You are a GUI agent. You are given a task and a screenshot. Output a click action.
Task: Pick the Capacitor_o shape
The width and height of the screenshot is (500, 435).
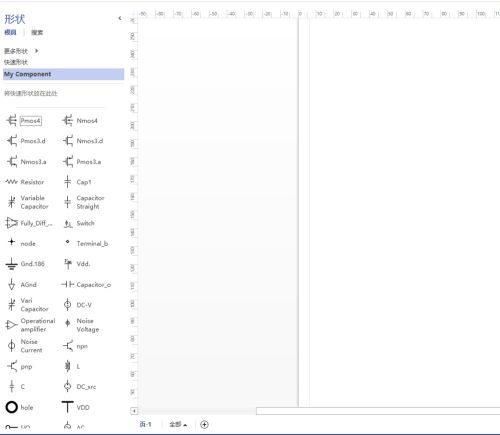86,284
